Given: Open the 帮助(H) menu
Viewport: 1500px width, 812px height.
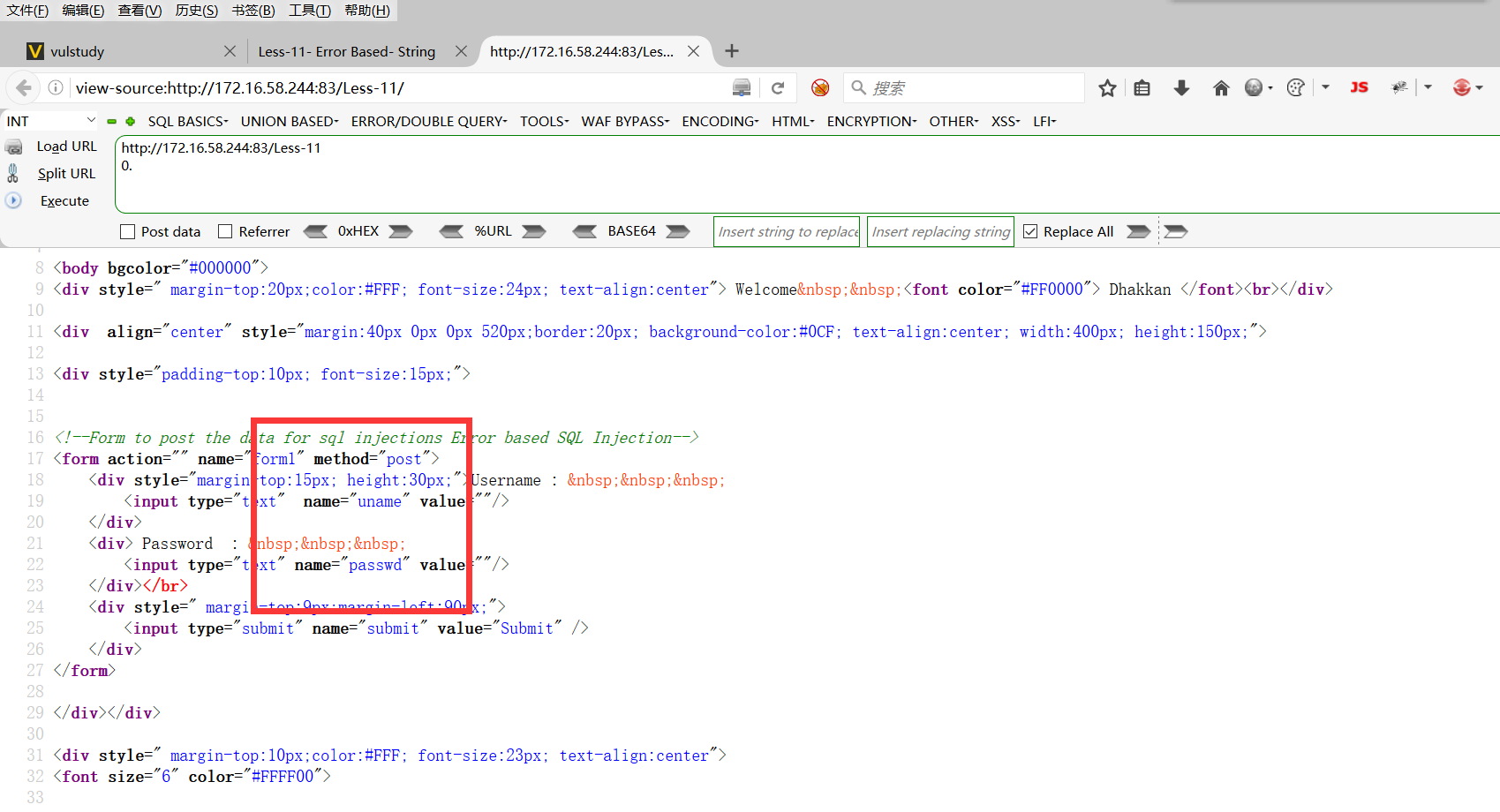Looking at the screenshot, I should [367, 10].
